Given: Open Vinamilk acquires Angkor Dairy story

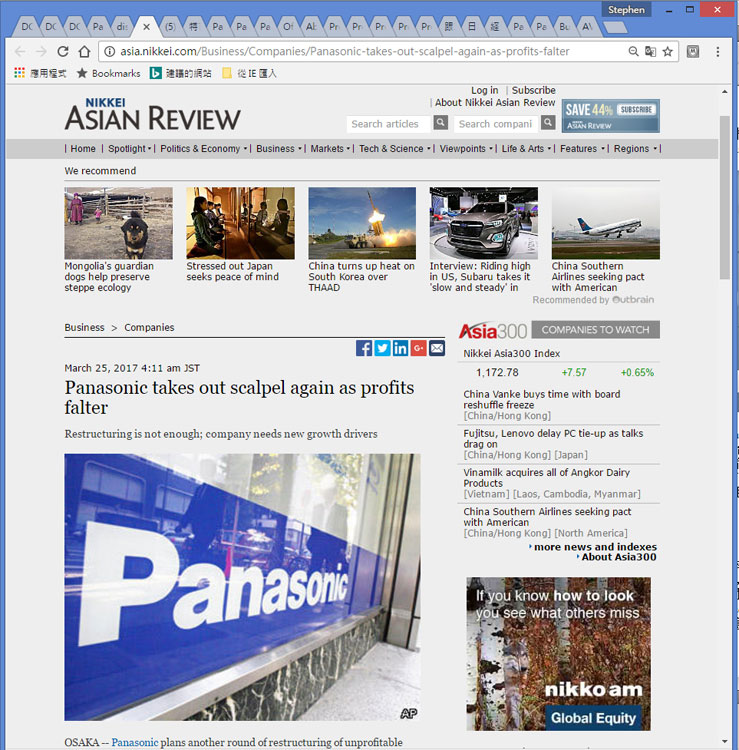Looking at the screenshot, I should [546, 478].
